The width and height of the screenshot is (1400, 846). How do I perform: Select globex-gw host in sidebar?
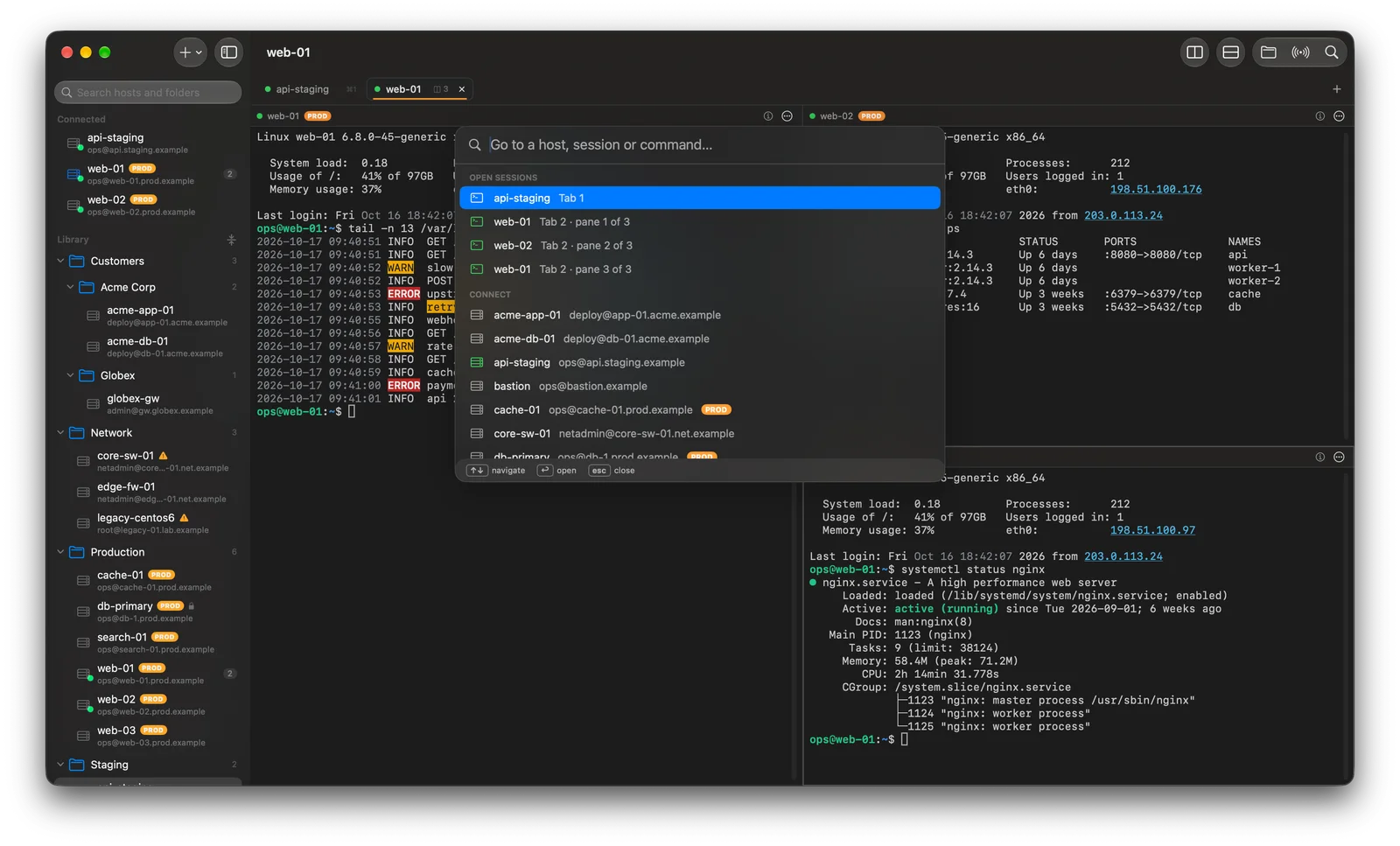148,403
